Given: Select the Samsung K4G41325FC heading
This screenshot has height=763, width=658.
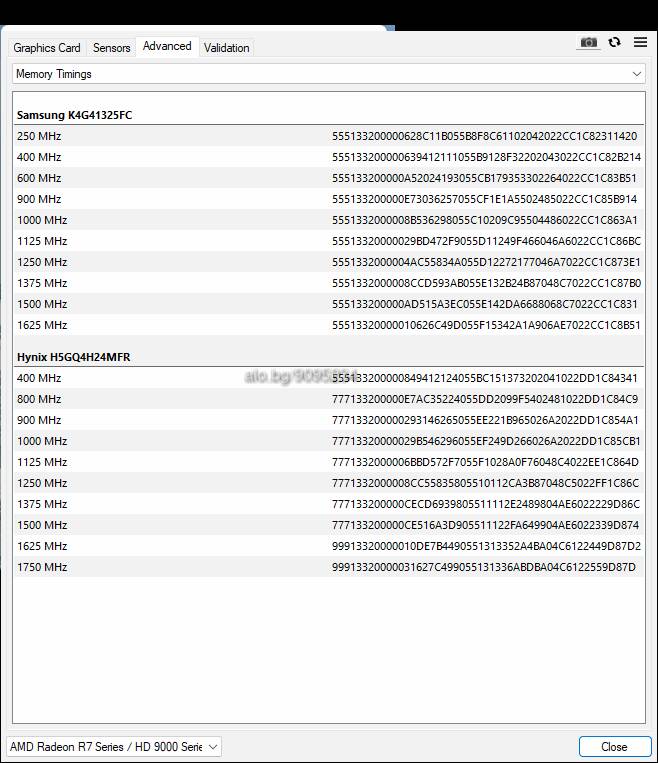Looking at the screenshot, I should coord(74,115).
